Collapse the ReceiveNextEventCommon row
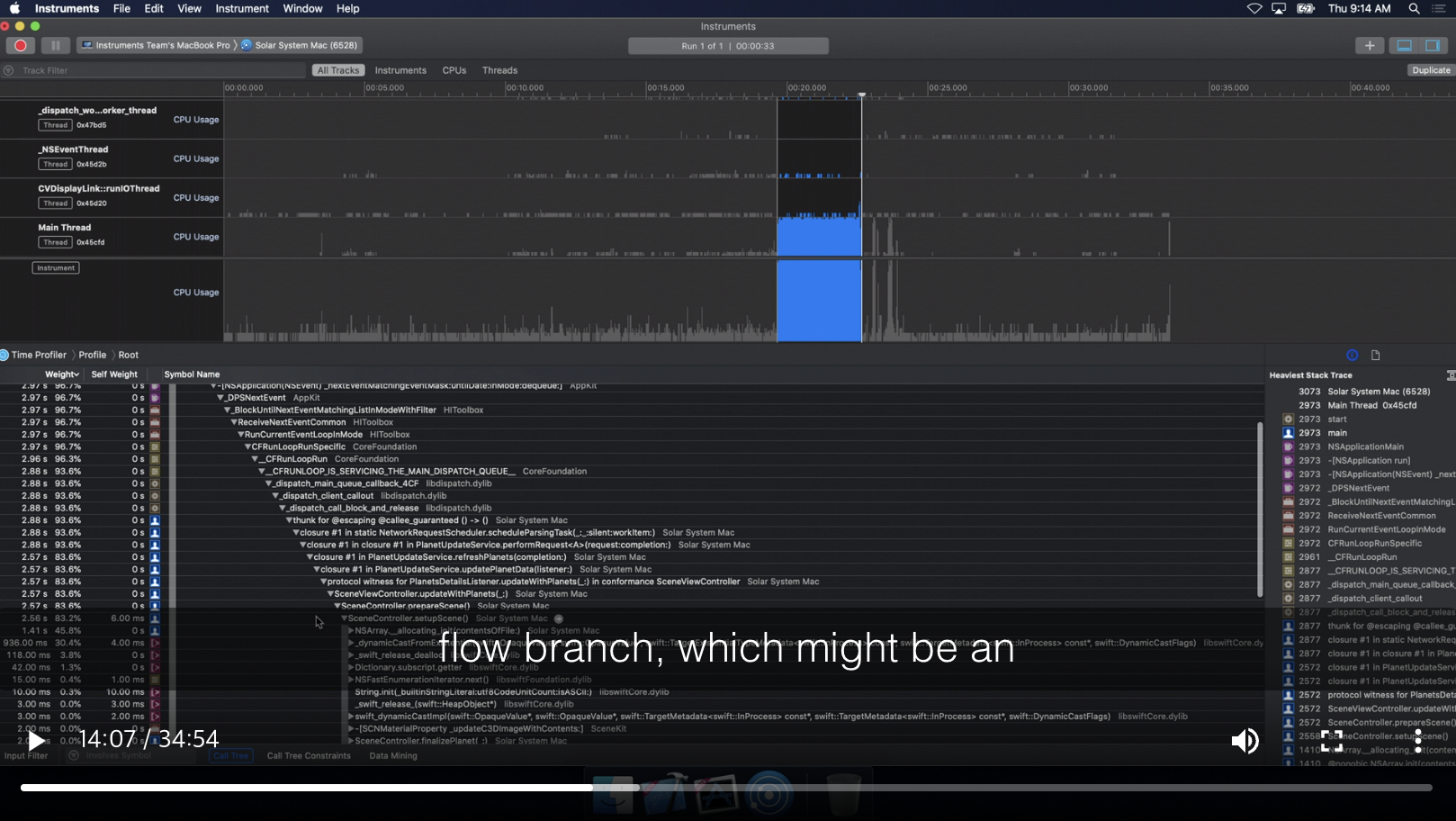1456x821 pixels. [234, 422]
